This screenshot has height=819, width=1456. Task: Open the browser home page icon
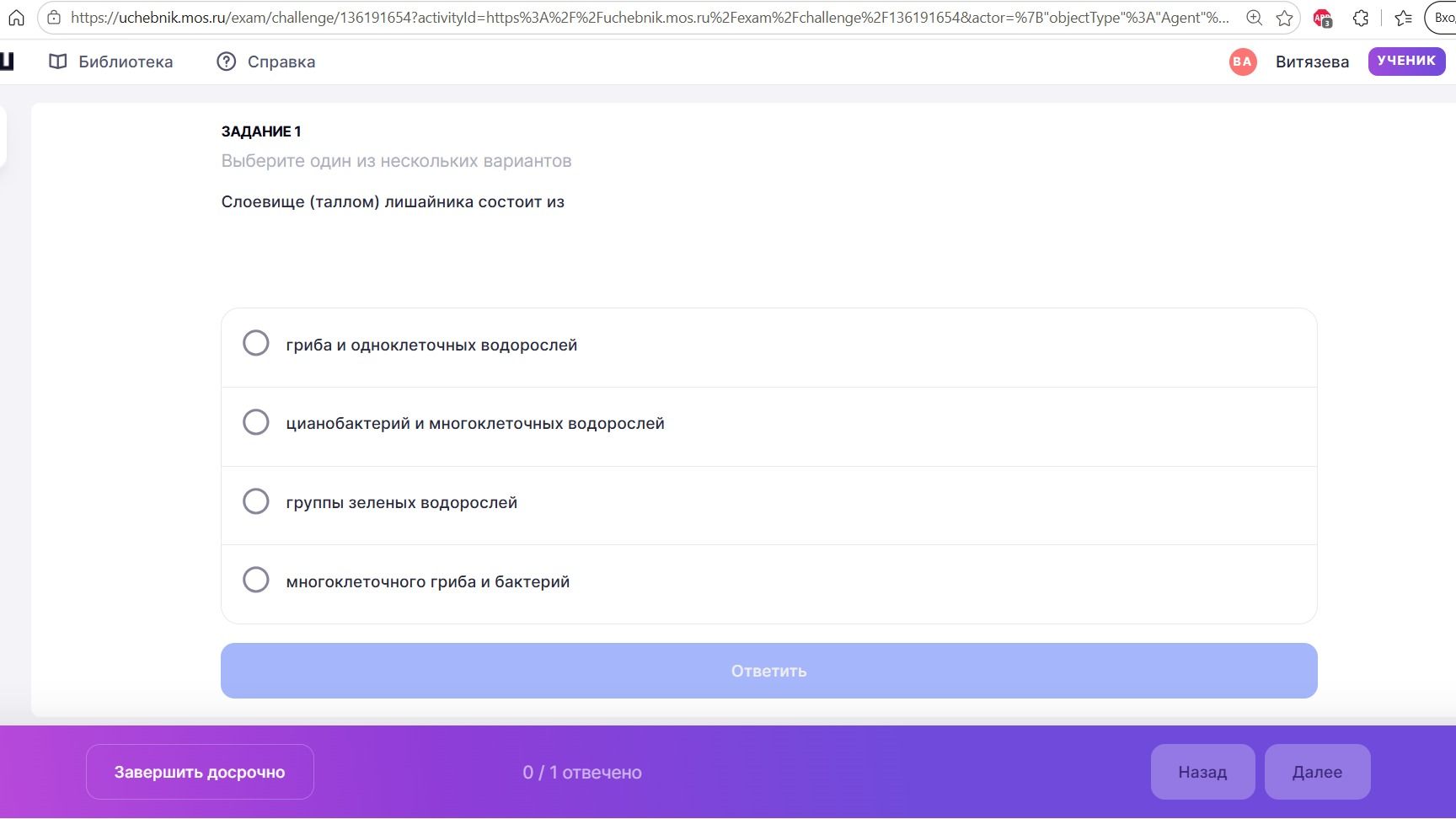click(x=16, y=18)
